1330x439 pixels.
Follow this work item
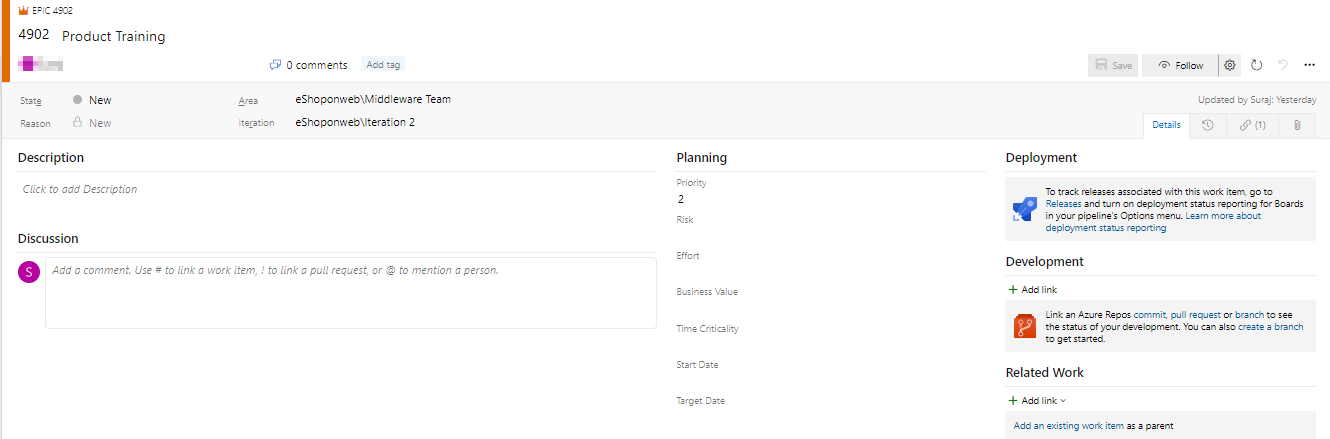1180,65
